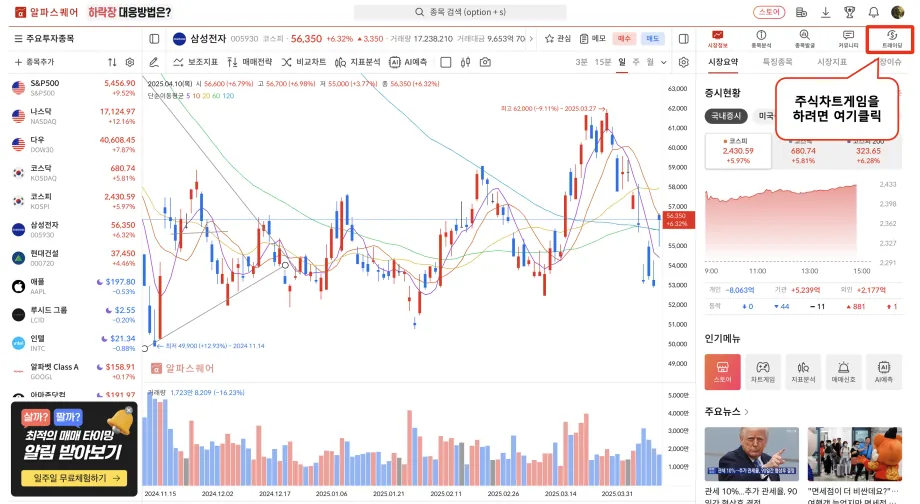The image size is (920, 504).
Task: Select 국내증시 domestic market pill
Action: tap(726, 116)
